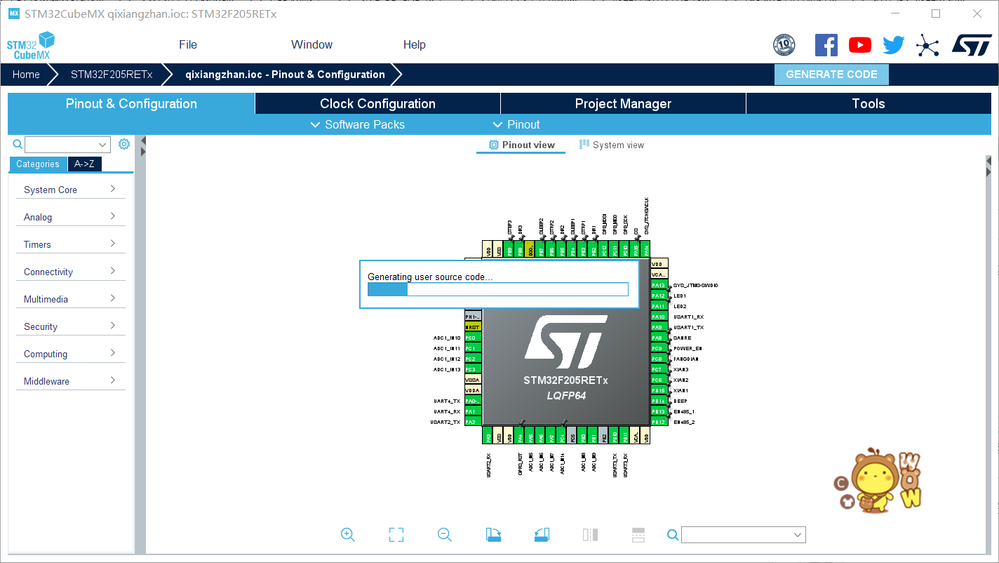Open peripheral search settings gear
This screenshot has height=563, width=999.
click(124, 144)
